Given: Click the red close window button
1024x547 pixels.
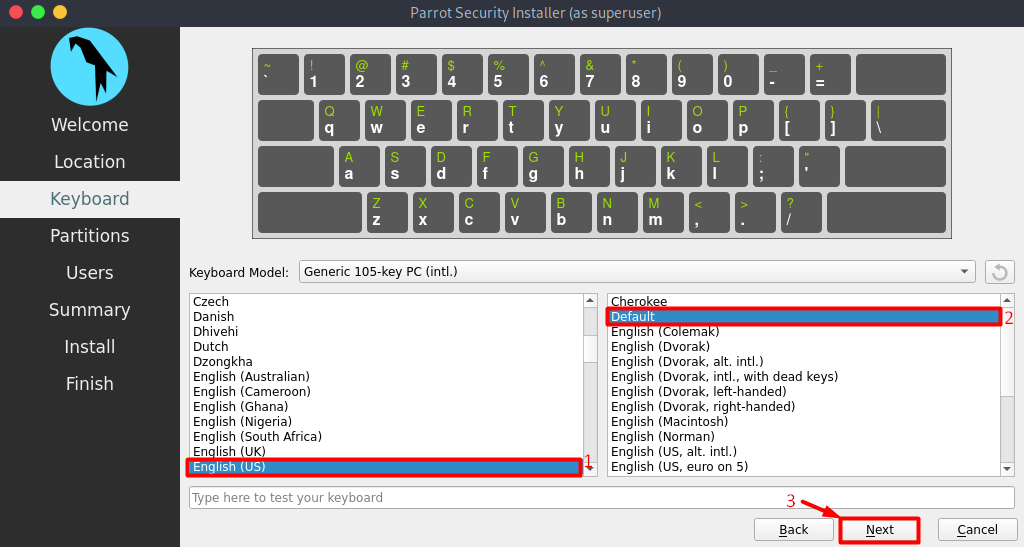Looking at the screenshot, I should pos(16,12).
